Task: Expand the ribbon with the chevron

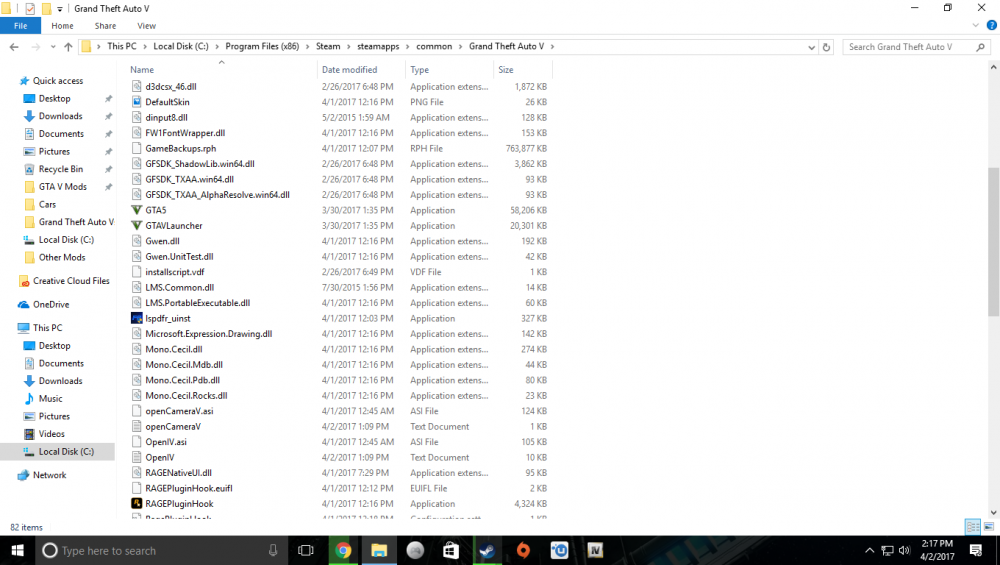Action: (x=975, y=26)
